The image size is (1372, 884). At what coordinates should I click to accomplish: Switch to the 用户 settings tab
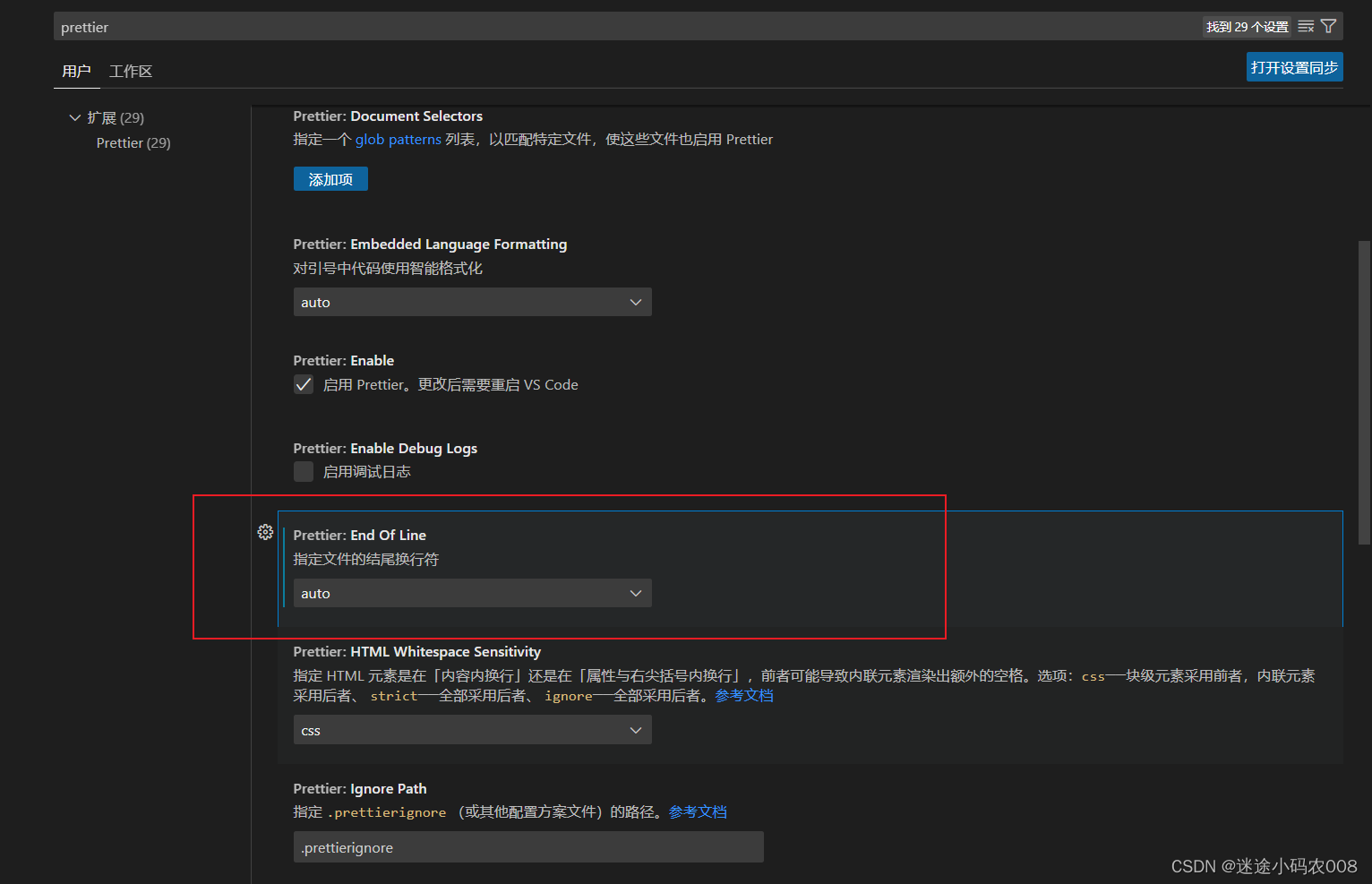(x=76, y=72)
